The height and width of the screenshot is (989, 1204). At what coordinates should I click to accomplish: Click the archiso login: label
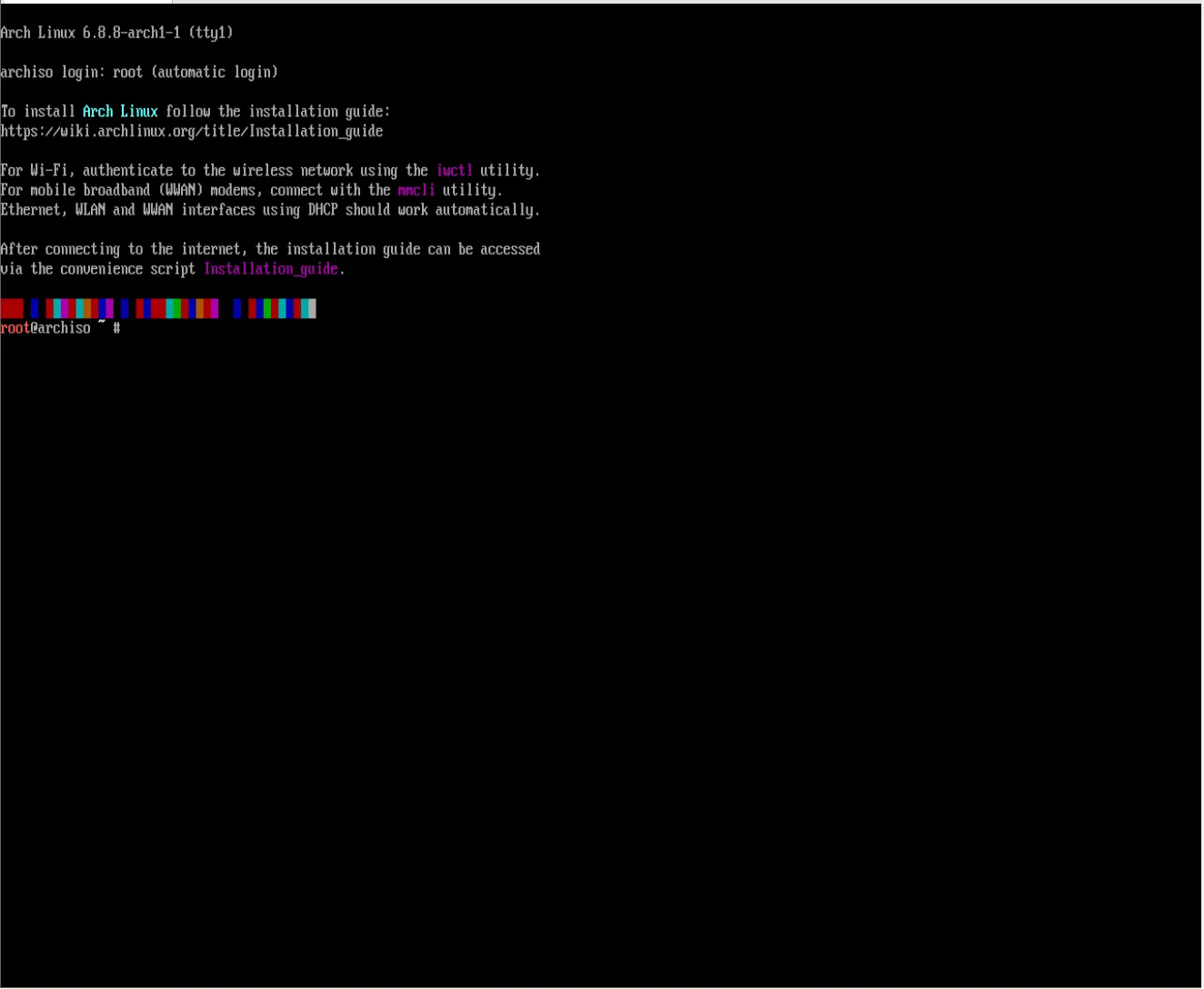point(53,73)
